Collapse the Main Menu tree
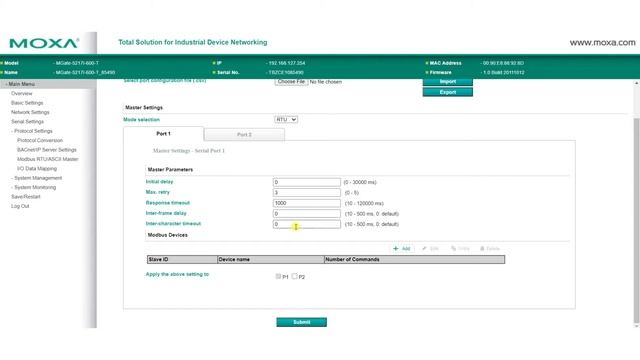Viewport: 640px width, 360px height. tap(20, 84)
